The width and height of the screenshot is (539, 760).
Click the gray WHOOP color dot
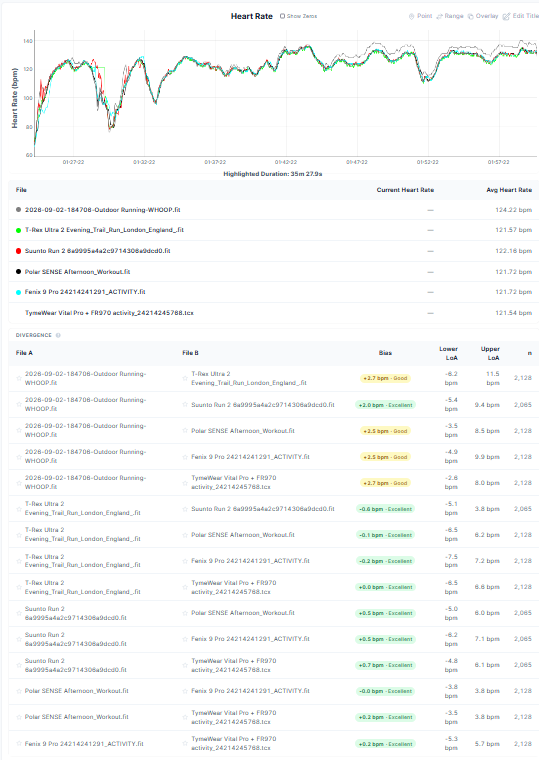[x=18, y=210]
